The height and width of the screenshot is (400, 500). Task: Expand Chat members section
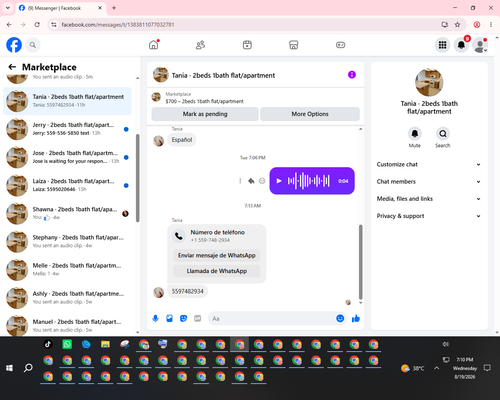tap(429, 182)
